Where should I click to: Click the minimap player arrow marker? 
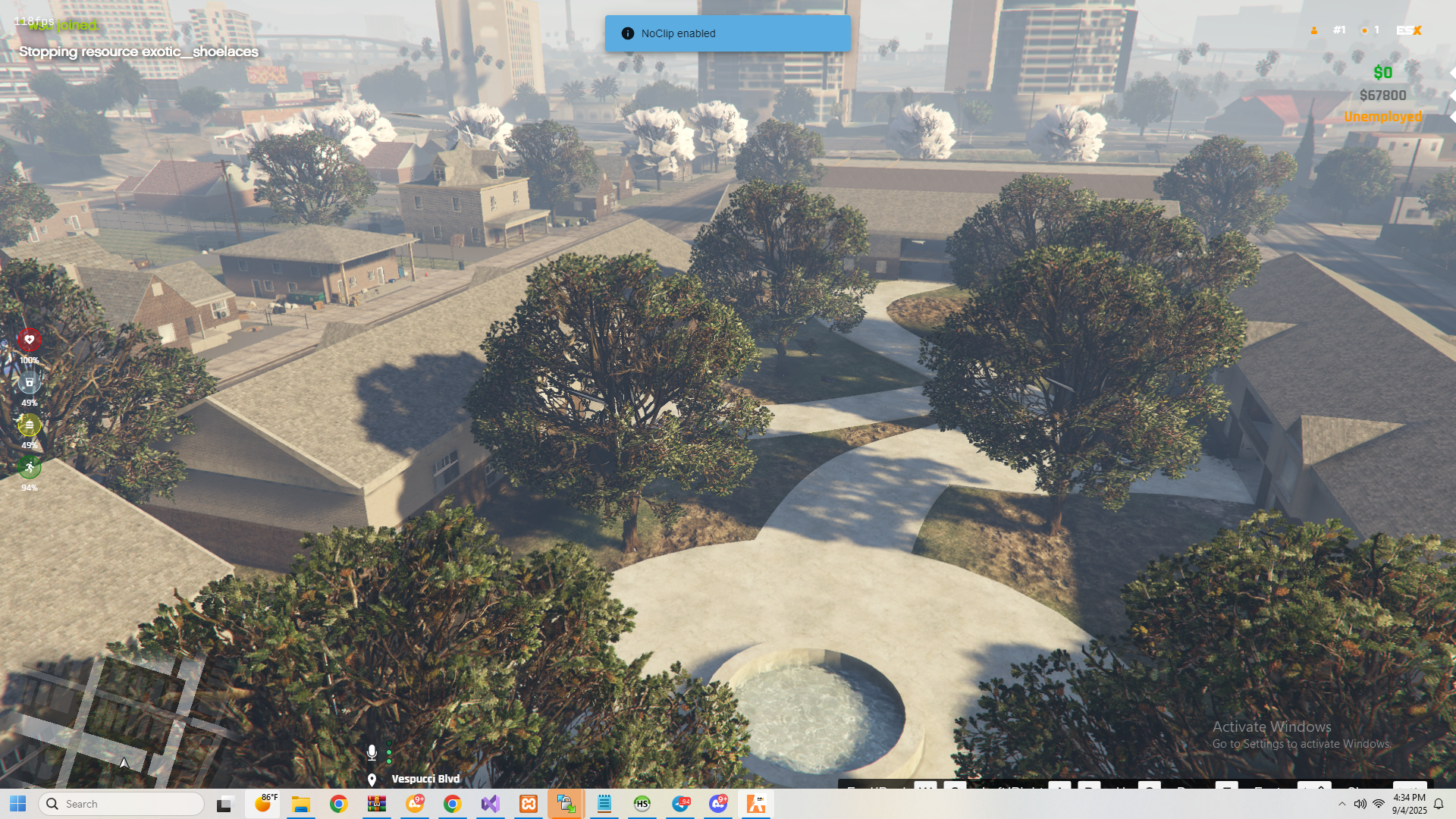(x=124, y=763)
